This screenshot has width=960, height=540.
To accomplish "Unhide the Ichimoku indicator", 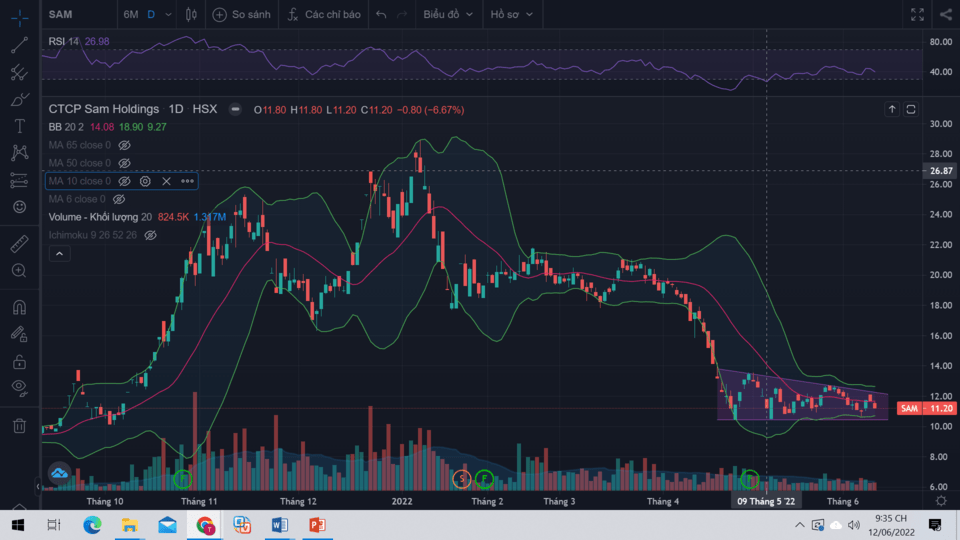I will tap(151, 235).
